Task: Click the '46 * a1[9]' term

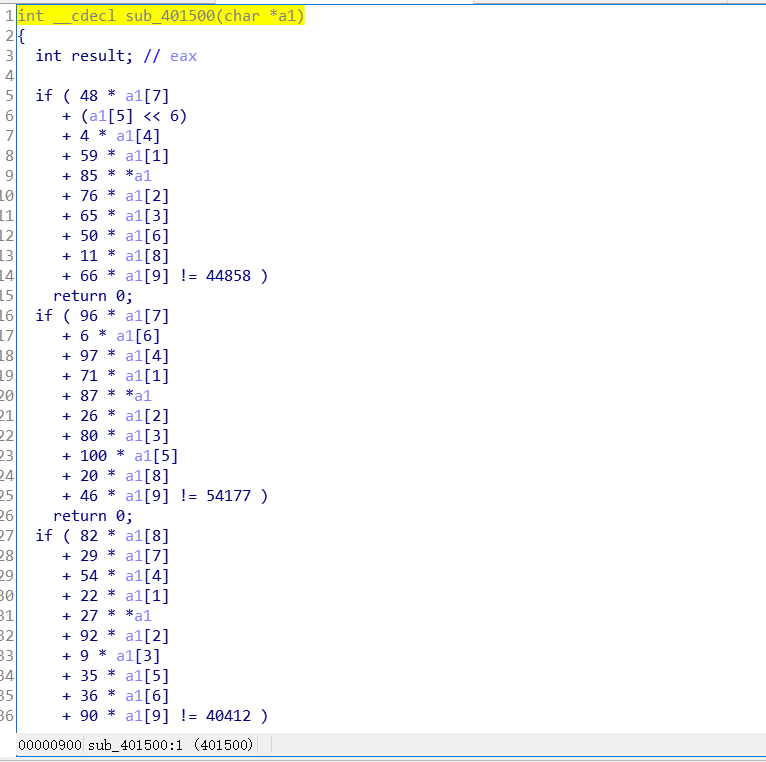Action: click(x=125, y=496)
